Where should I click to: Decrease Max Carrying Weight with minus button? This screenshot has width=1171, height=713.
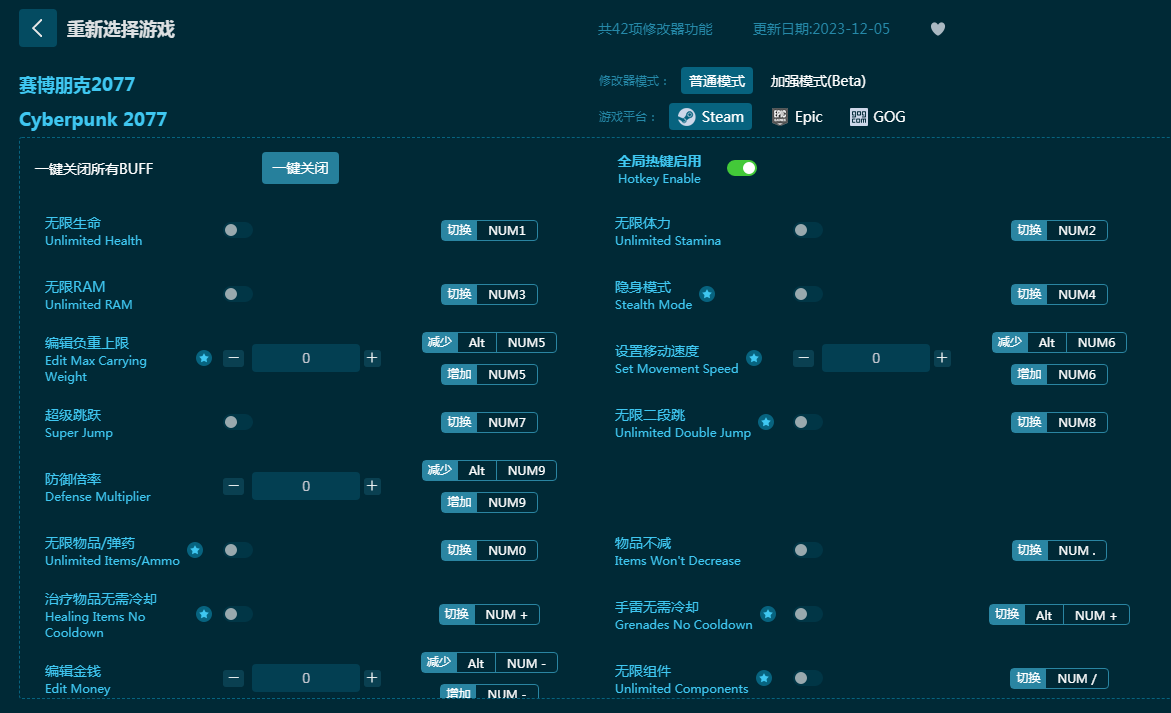click(x=234, y=358)
